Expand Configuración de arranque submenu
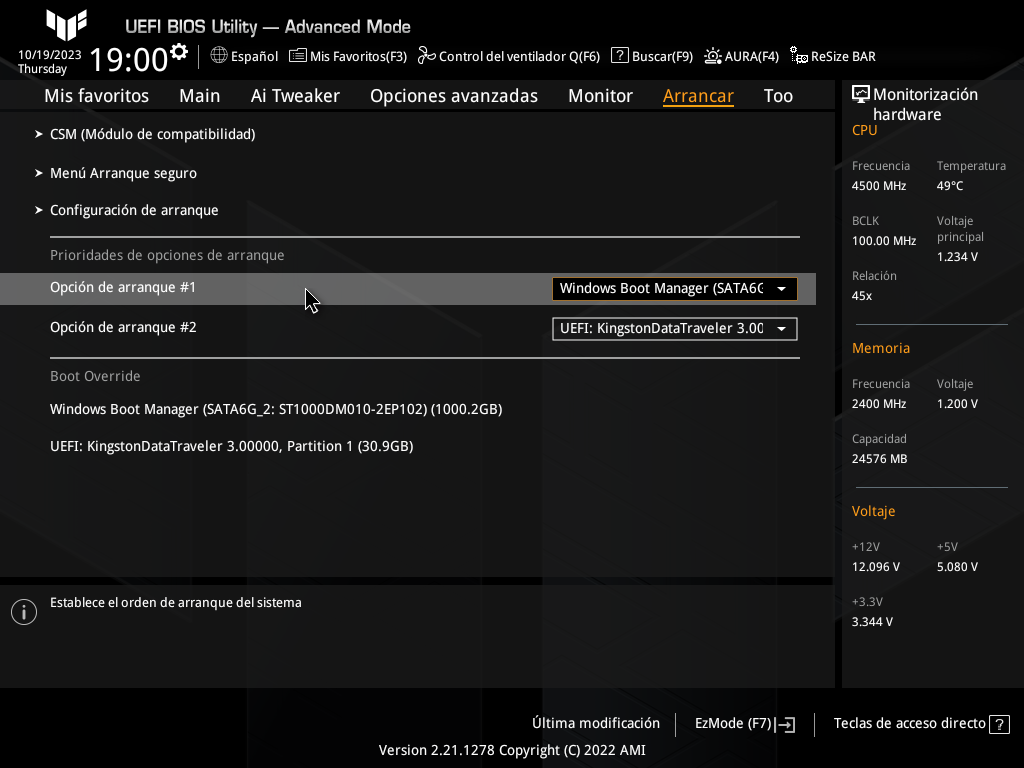This screenshot has height=768, width=1024. click(134, 210)
